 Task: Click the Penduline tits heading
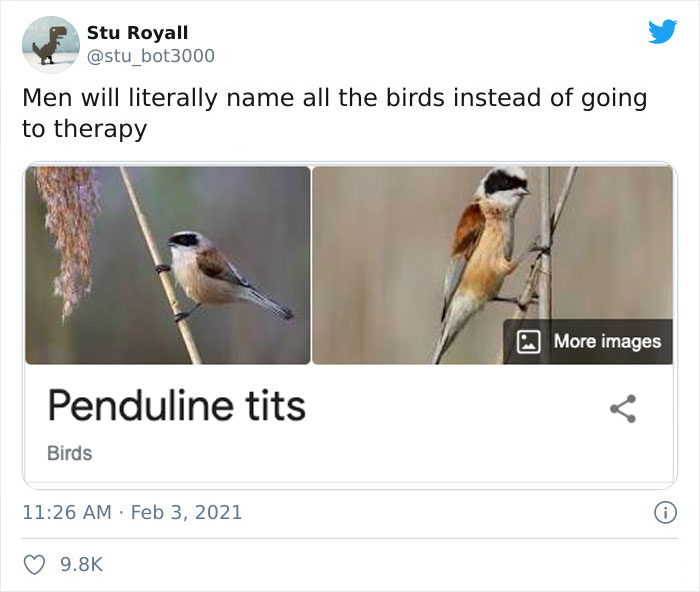coord(176,406)
